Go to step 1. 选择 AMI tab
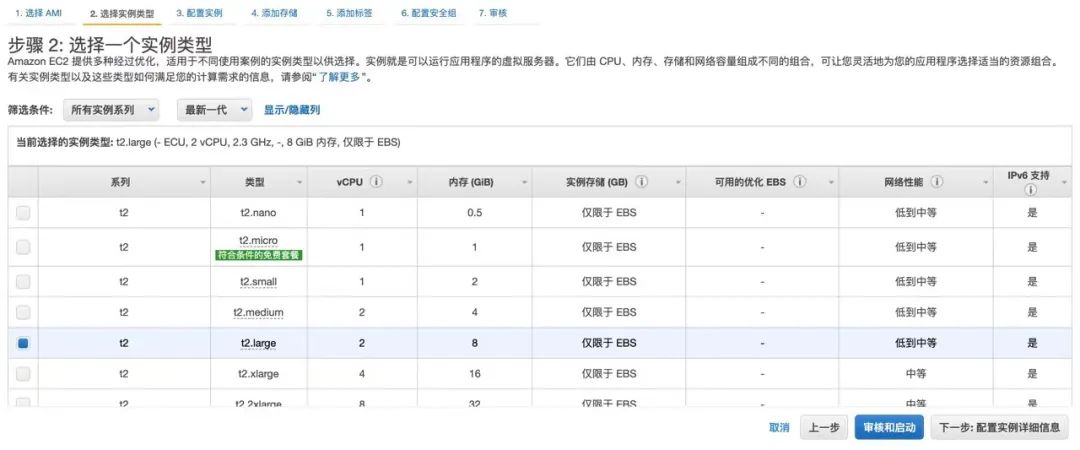 point(39,13)
